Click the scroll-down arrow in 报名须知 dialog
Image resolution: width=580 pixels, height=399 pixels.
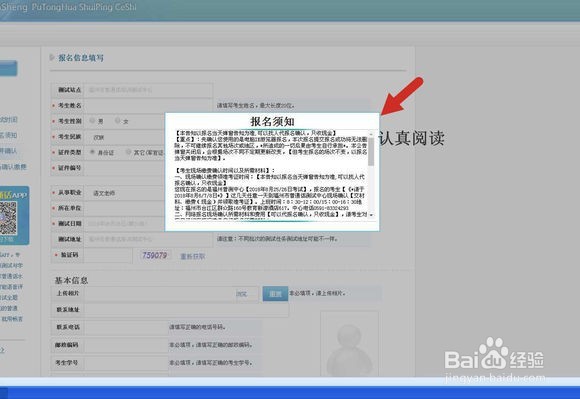point(371,215)
